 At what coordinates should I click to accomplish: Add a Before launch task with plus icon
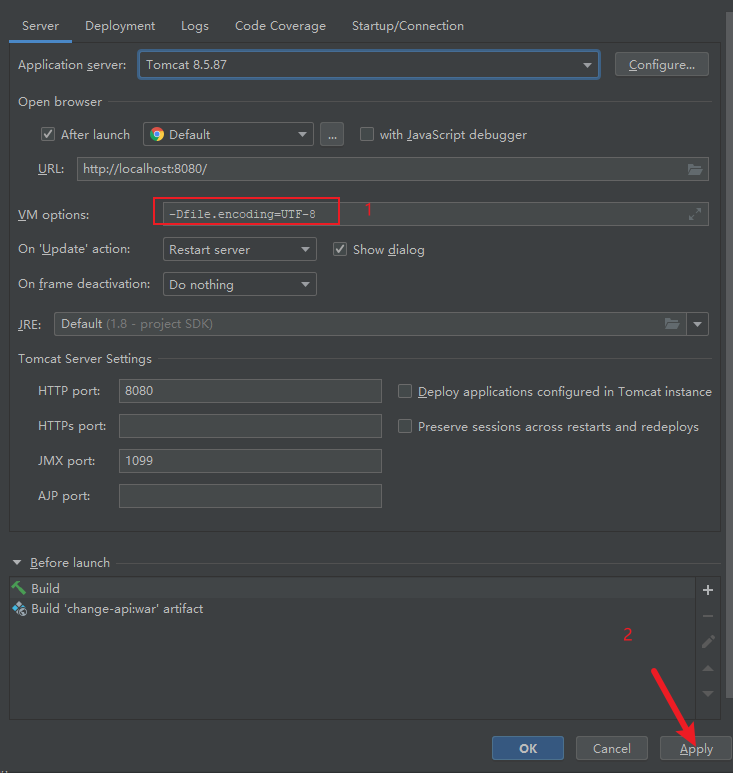[708, 590]
